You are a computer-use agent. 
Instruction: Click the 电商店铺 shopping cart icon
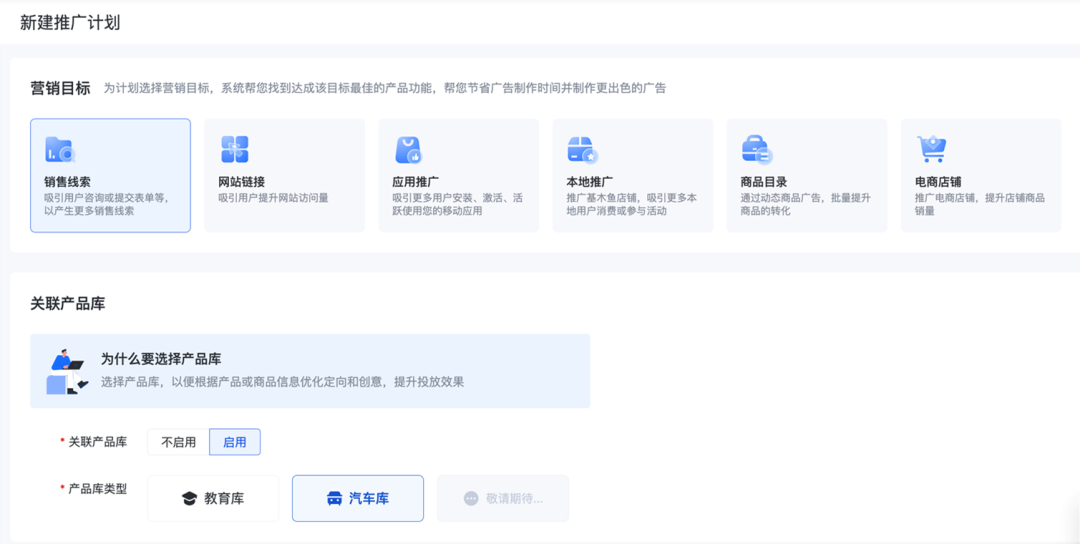point(931,149)
